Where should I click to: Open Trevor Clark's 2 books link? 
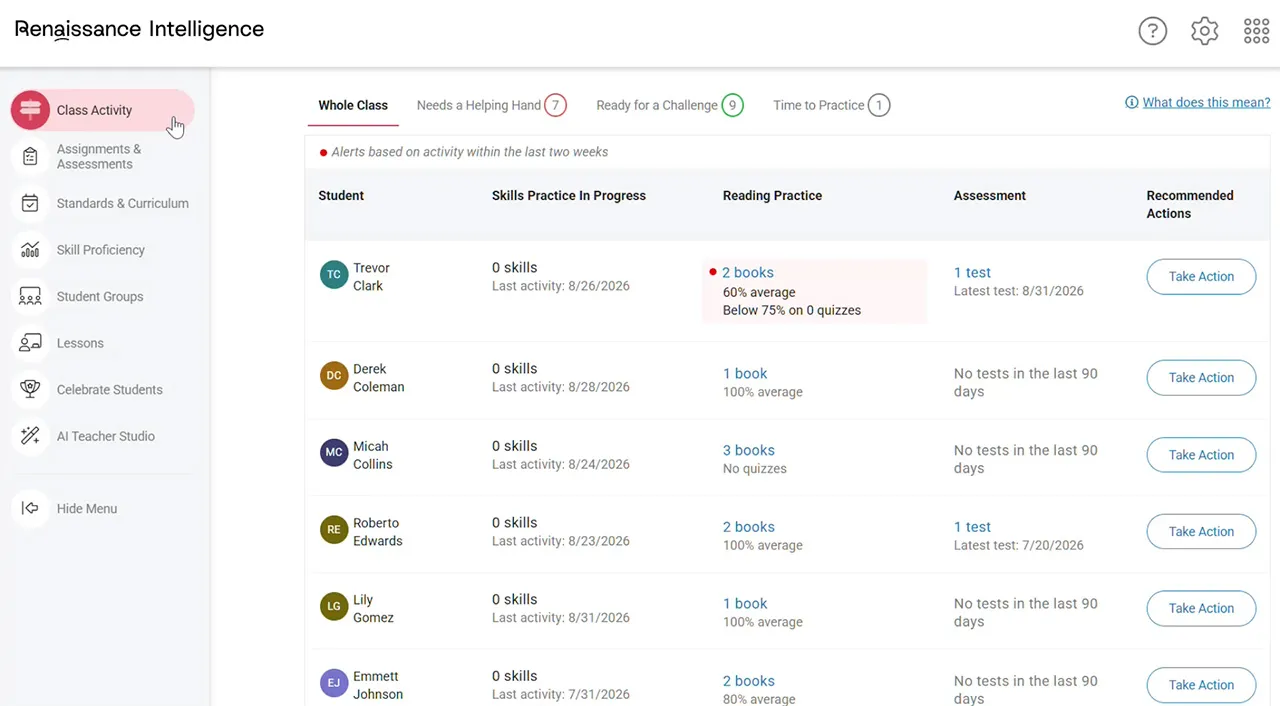(x=748, y=272)
